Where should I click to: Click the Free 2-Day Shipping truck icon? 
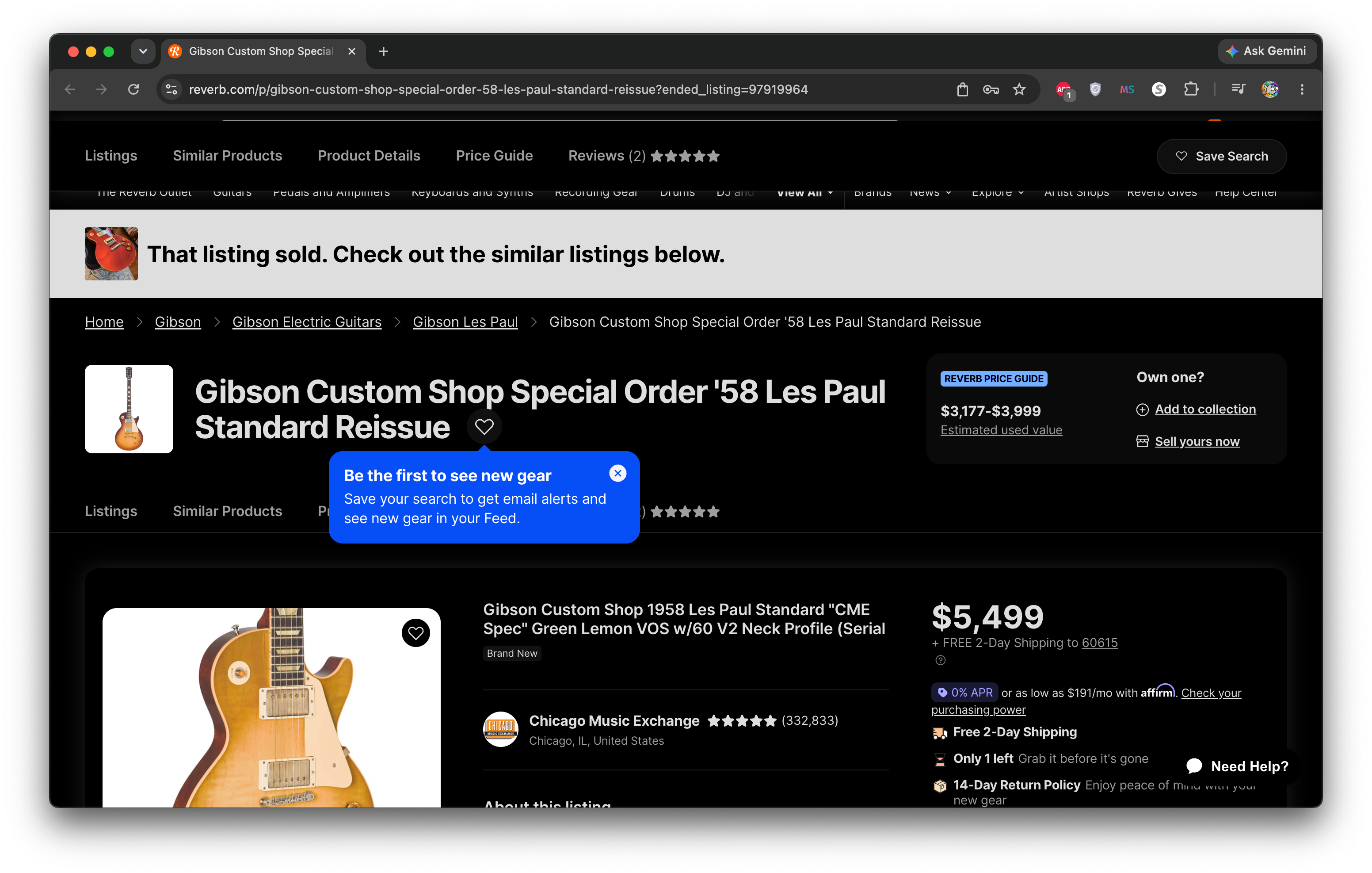click(x=940, y=733)
